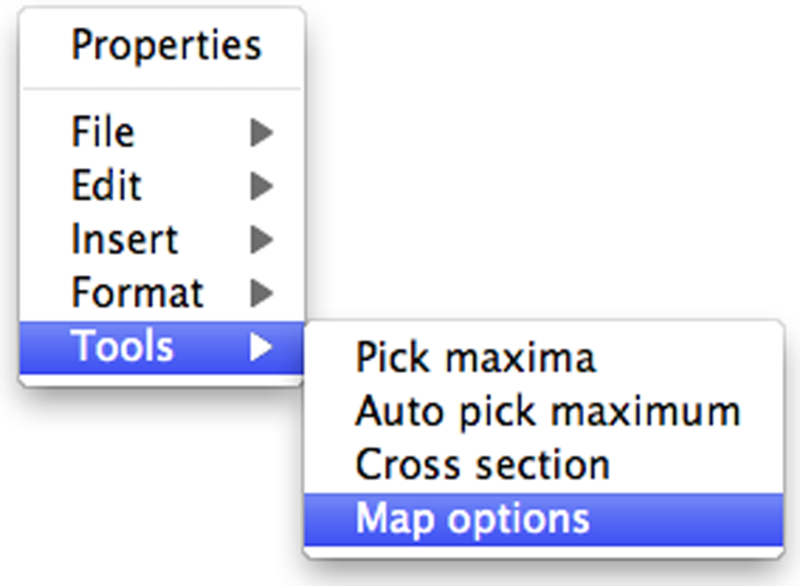Screen dimensions: 800x586
Task: Select the Tools menu entry
Action: pyautogui.click(x=122, y=346)
